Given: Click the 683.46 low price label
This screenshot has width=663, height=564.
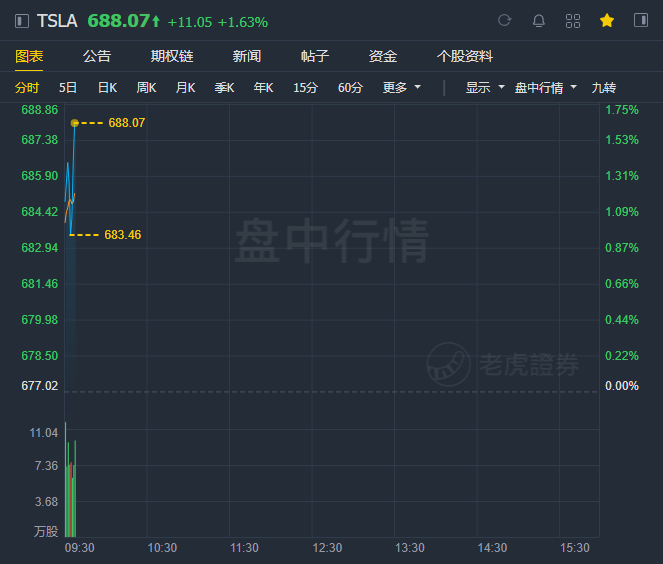Looking at the screenshot, I should point(123,235).
